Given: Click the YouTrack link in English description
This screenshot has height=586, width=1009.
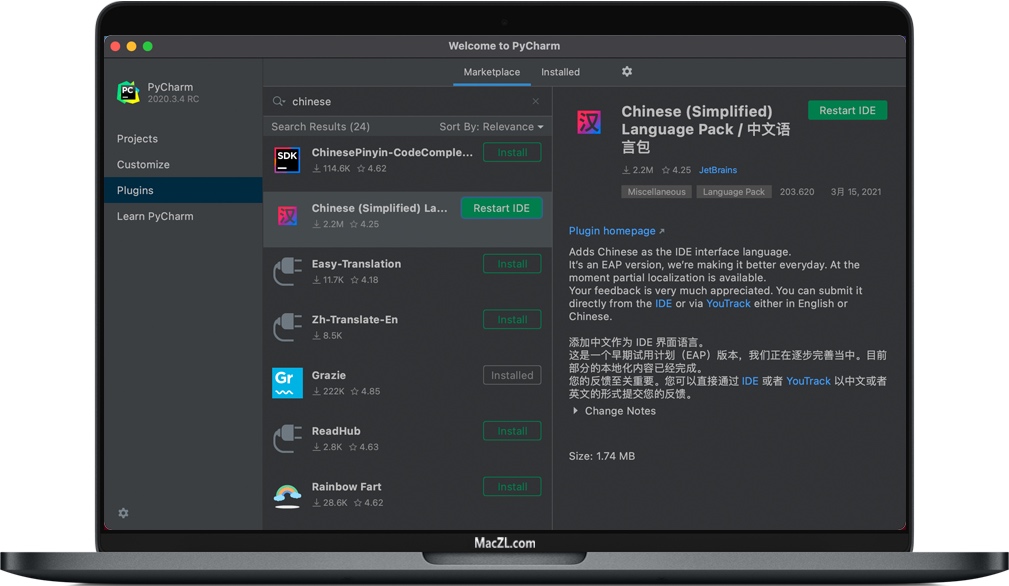Looking at the screenshot, I should click(728, 304).
